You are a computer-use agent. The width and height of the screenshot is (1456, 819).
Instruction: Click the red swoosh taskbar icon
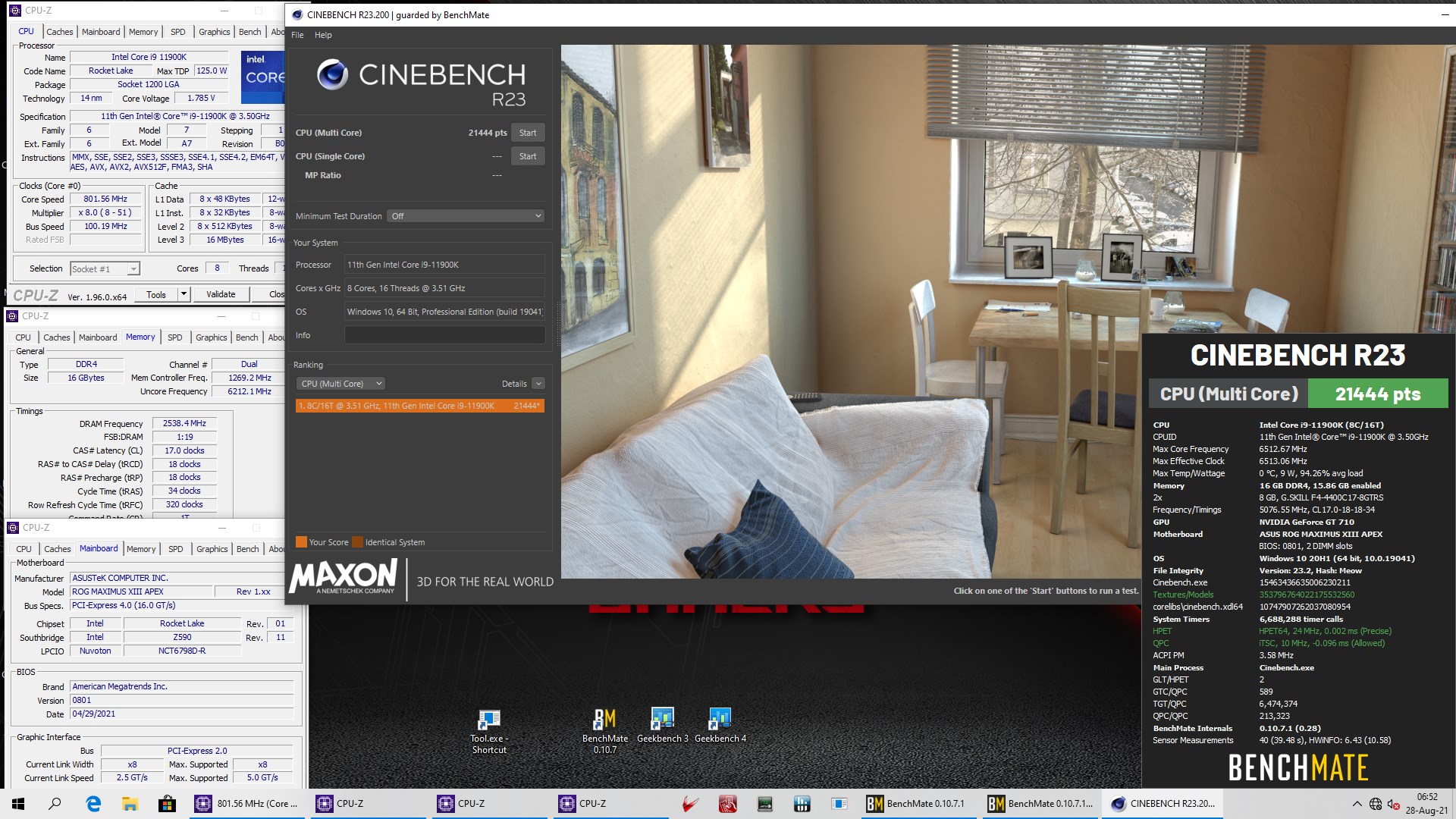click(690, 804)
